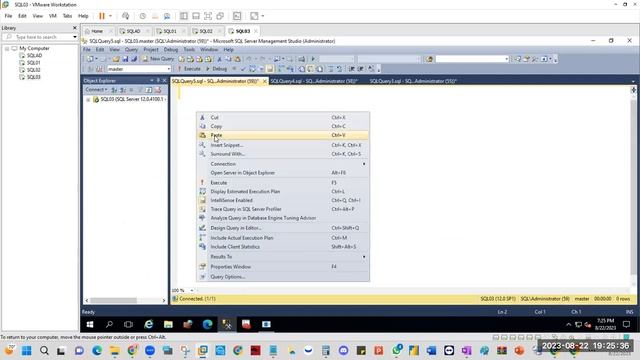Collapse the My Computer library node

coord(7,49)
